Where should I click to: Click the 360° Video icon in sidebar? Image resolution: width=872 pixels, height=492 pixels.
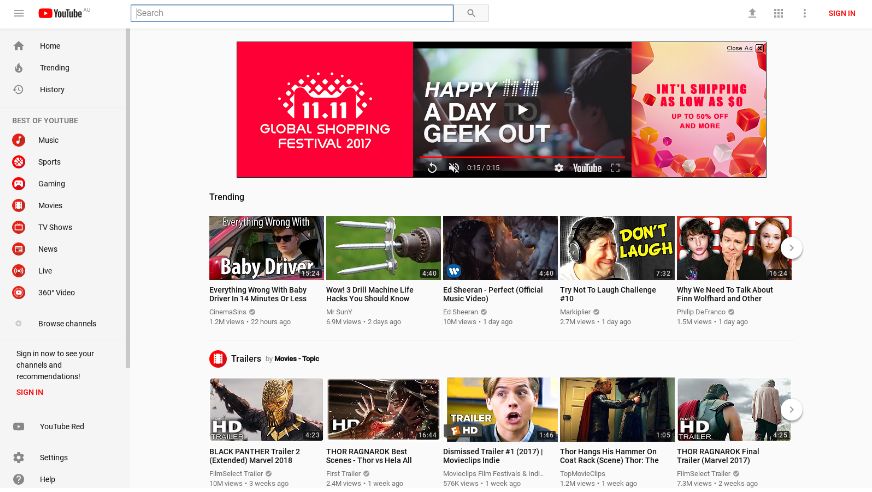point(18,293)
